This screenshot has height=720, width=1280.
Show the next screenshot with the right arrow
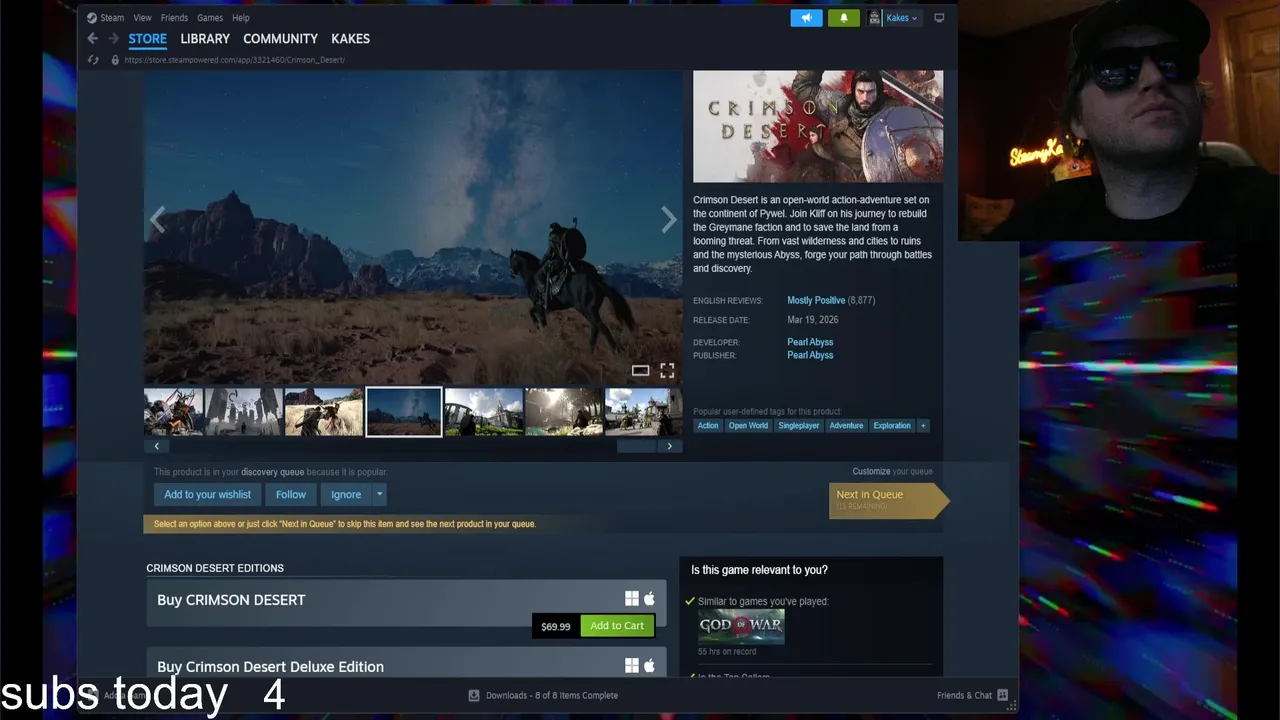click(x=669, y=220)
